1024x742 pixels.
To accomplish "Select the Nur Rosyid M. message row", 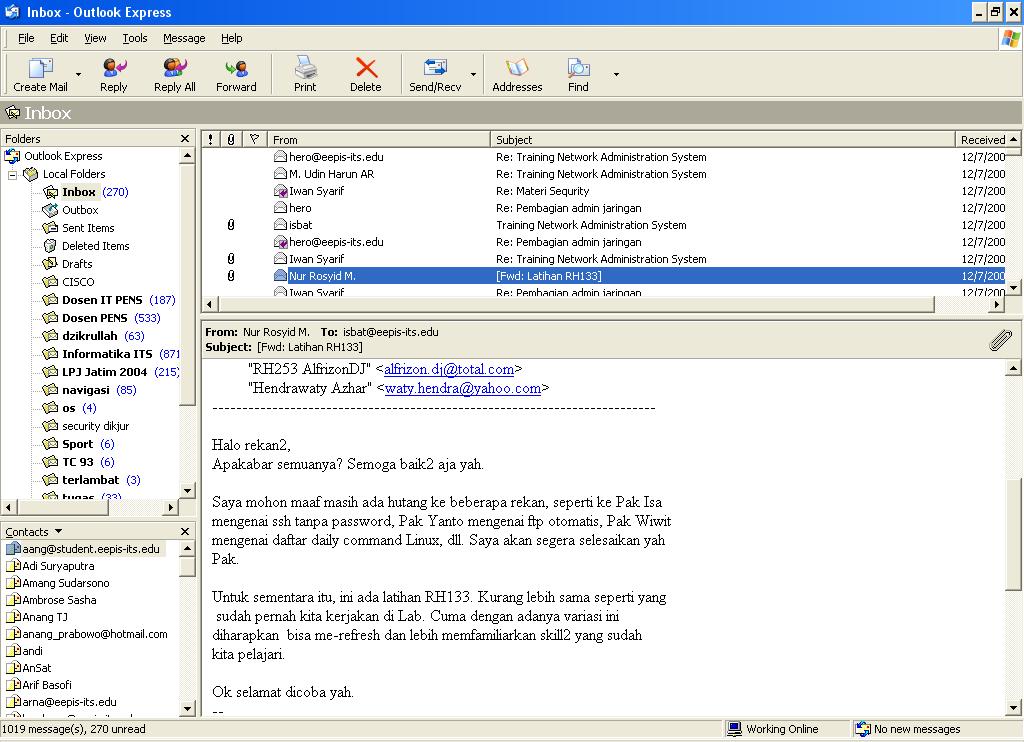I will point(604,276).
